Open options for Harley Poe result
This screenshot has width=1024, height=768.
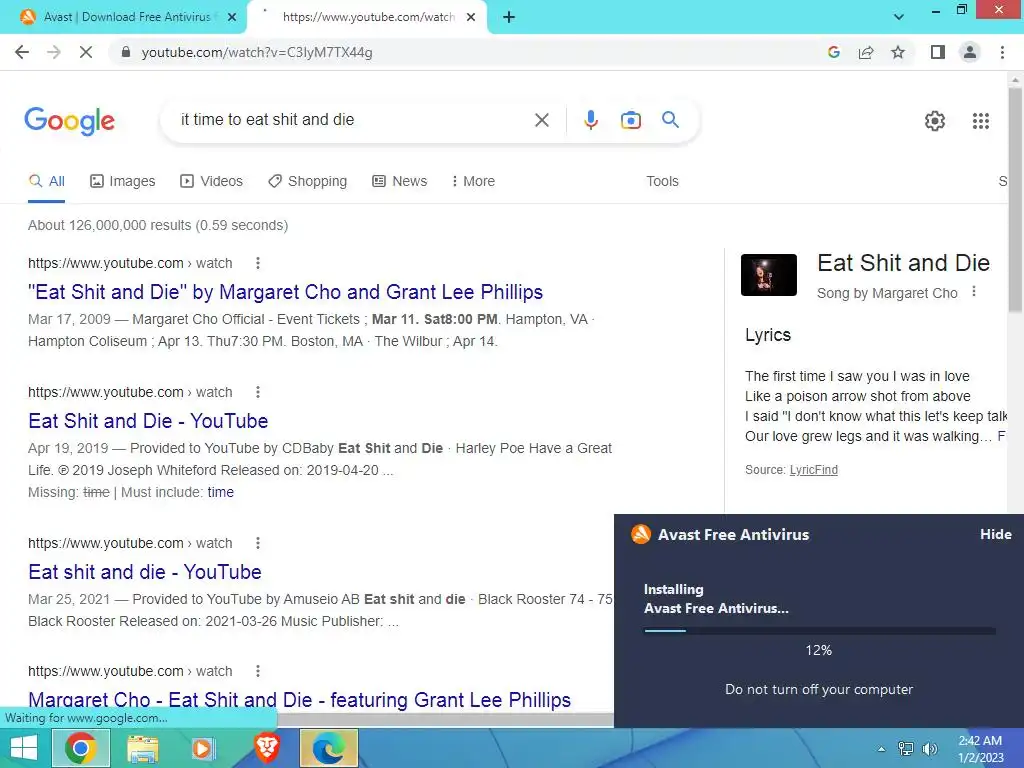258,392
